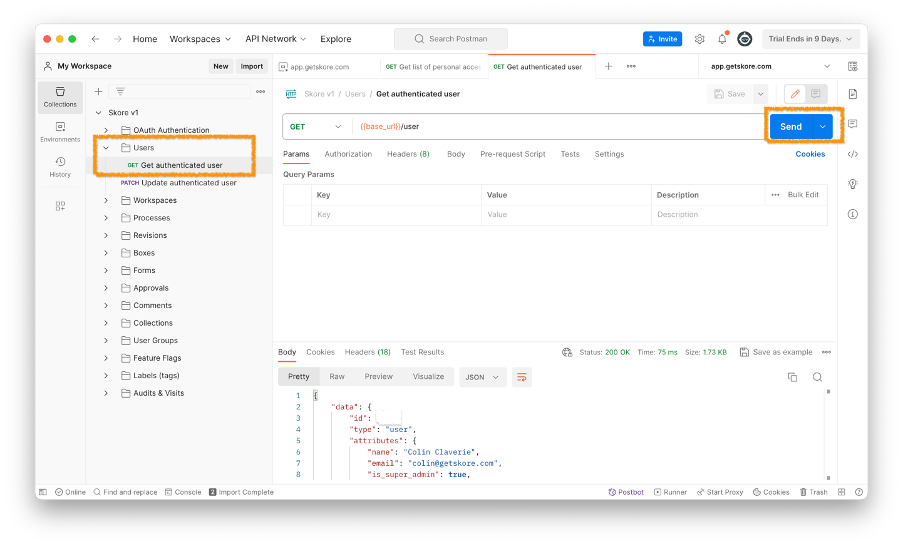Go back with the left arrow

[x=95, y=39]
